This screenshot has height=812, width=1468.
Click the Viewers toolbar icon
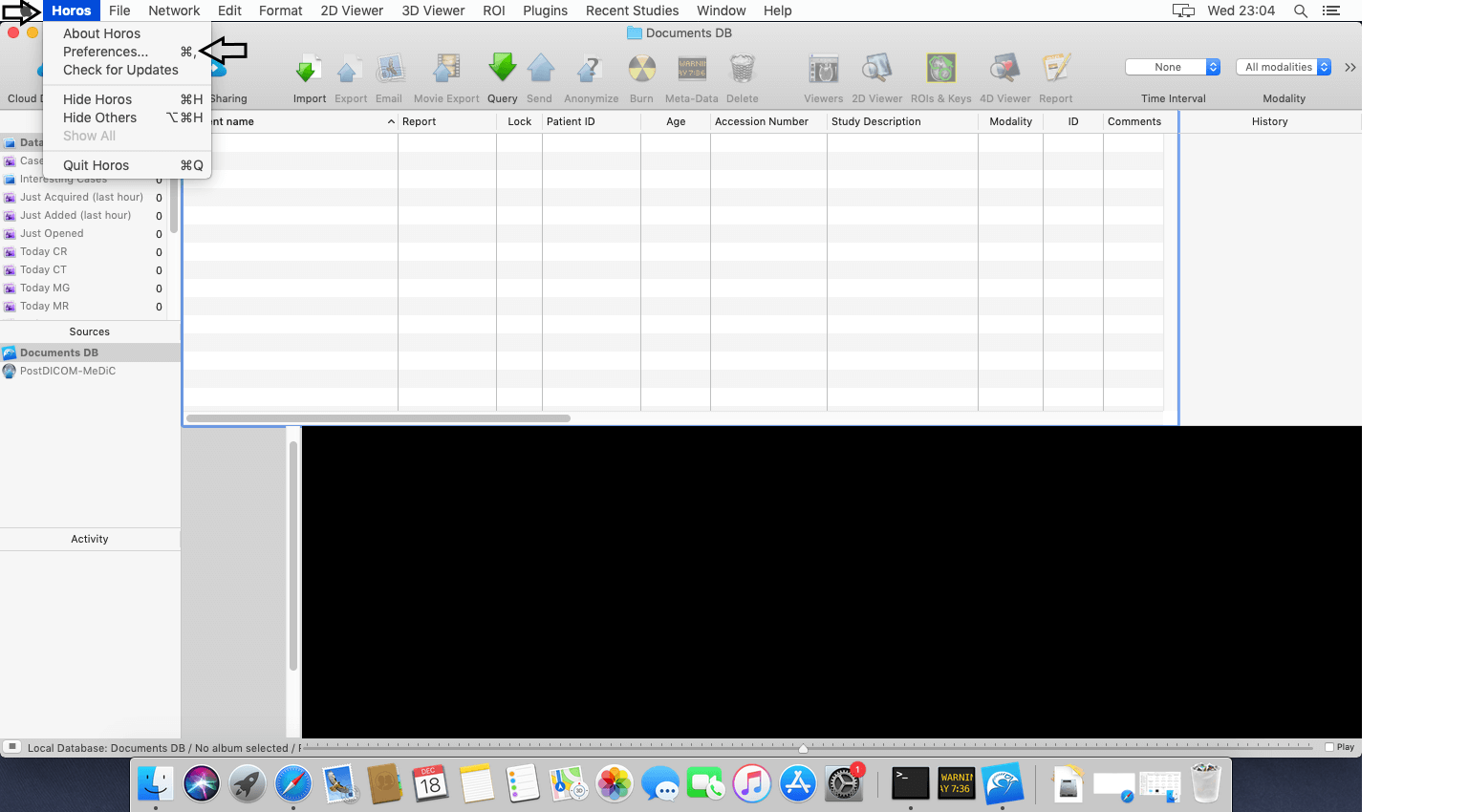823,69
